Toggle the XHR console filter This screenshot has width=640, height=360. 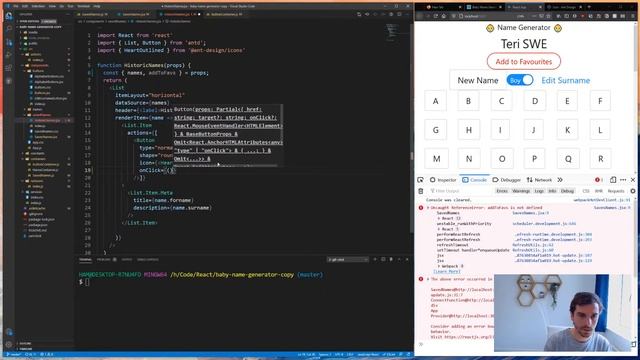[x=599, y=191]
